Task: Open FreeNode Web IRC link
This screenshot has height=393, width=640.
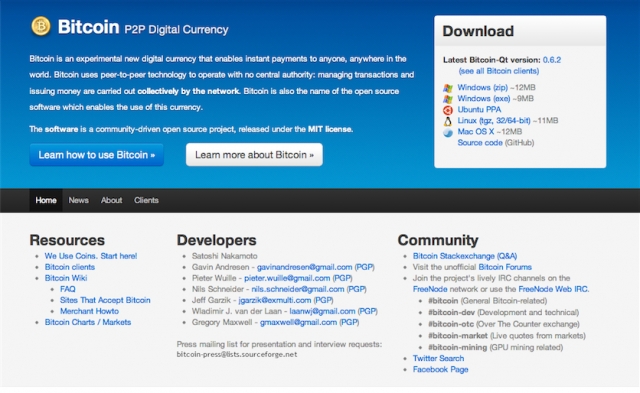Action: 554,289
